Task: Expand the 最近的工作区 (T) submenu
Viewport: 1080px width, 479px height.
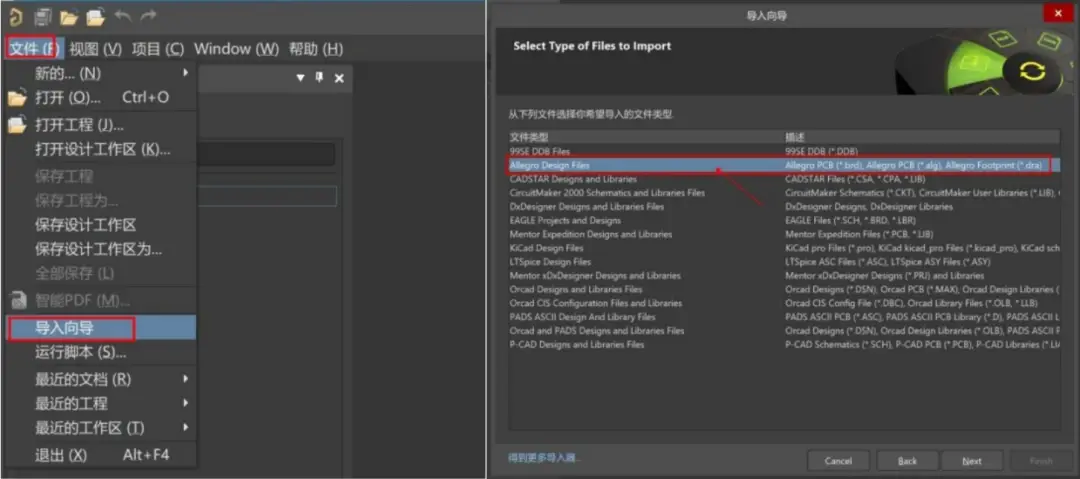Action: click(185, 427)
